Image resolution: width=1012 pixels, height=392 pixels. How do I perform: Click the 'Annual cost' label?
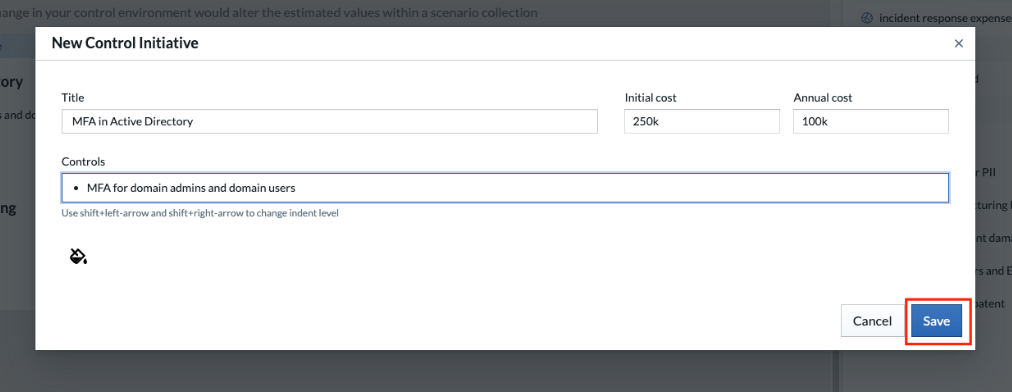[x=823, y=98]
